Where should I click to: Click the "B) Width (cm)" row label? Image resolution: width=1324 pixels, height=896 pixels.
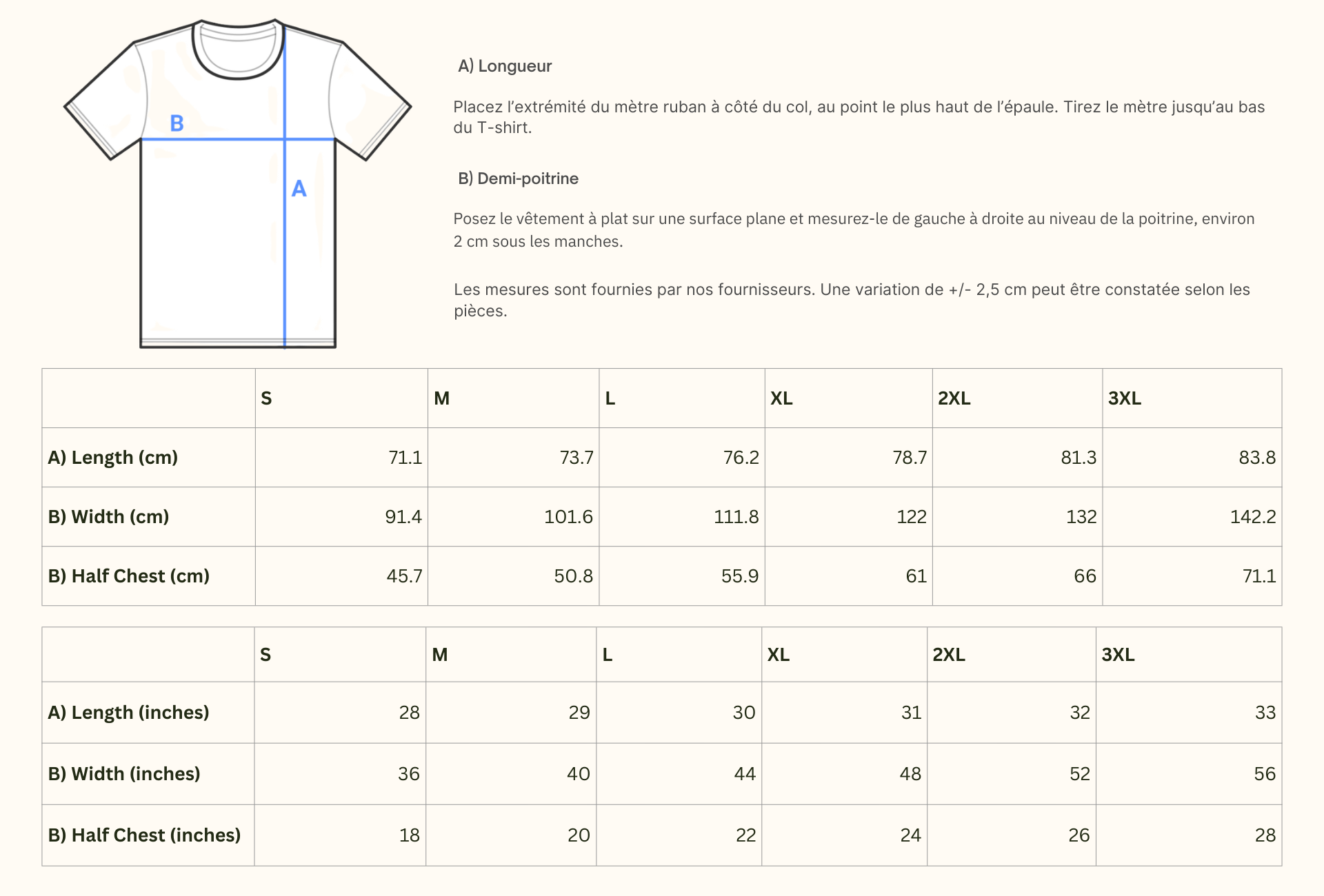pyautogui.click(x=108, y=517)
